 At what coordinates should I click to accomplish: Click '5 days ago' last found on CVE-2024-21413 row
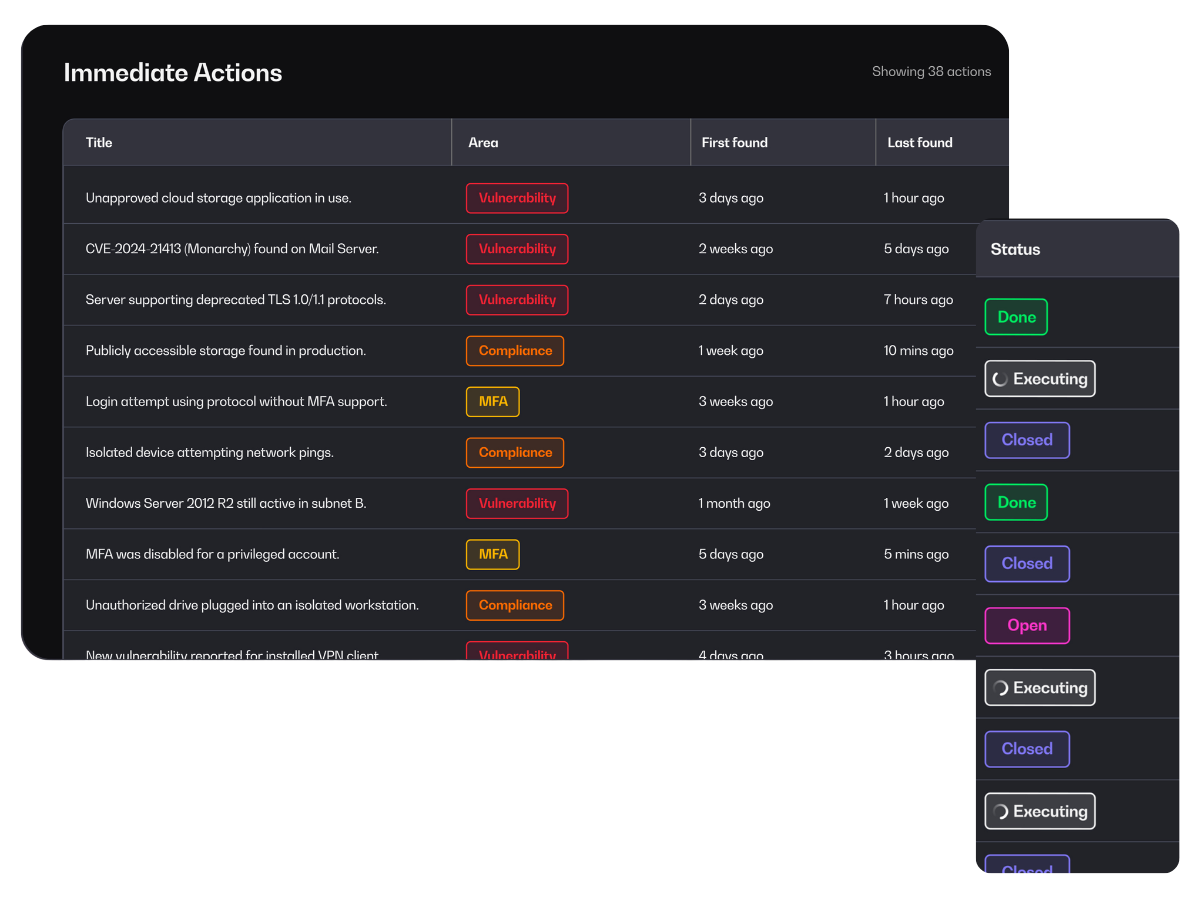[916, 249]
